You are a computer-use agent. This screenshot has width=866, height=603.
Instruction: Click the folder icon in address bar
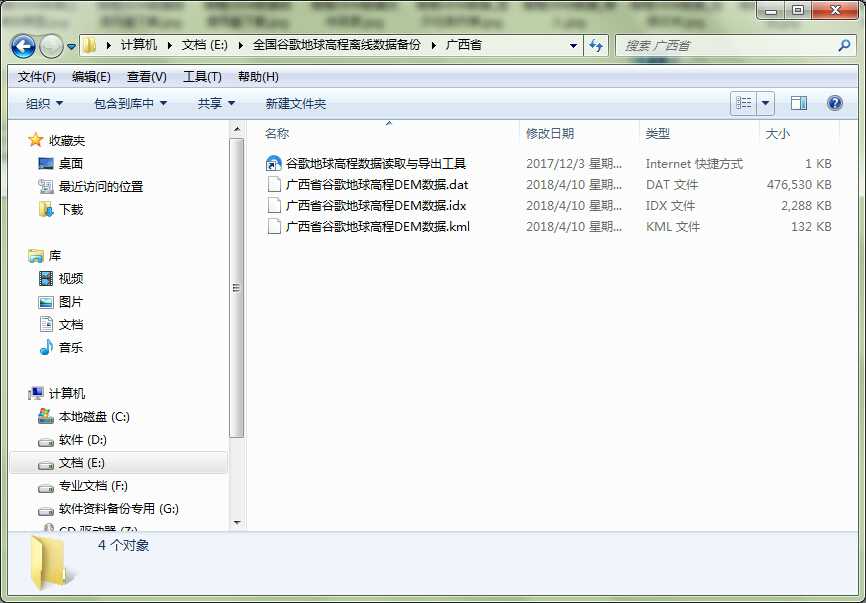point(89,45)
